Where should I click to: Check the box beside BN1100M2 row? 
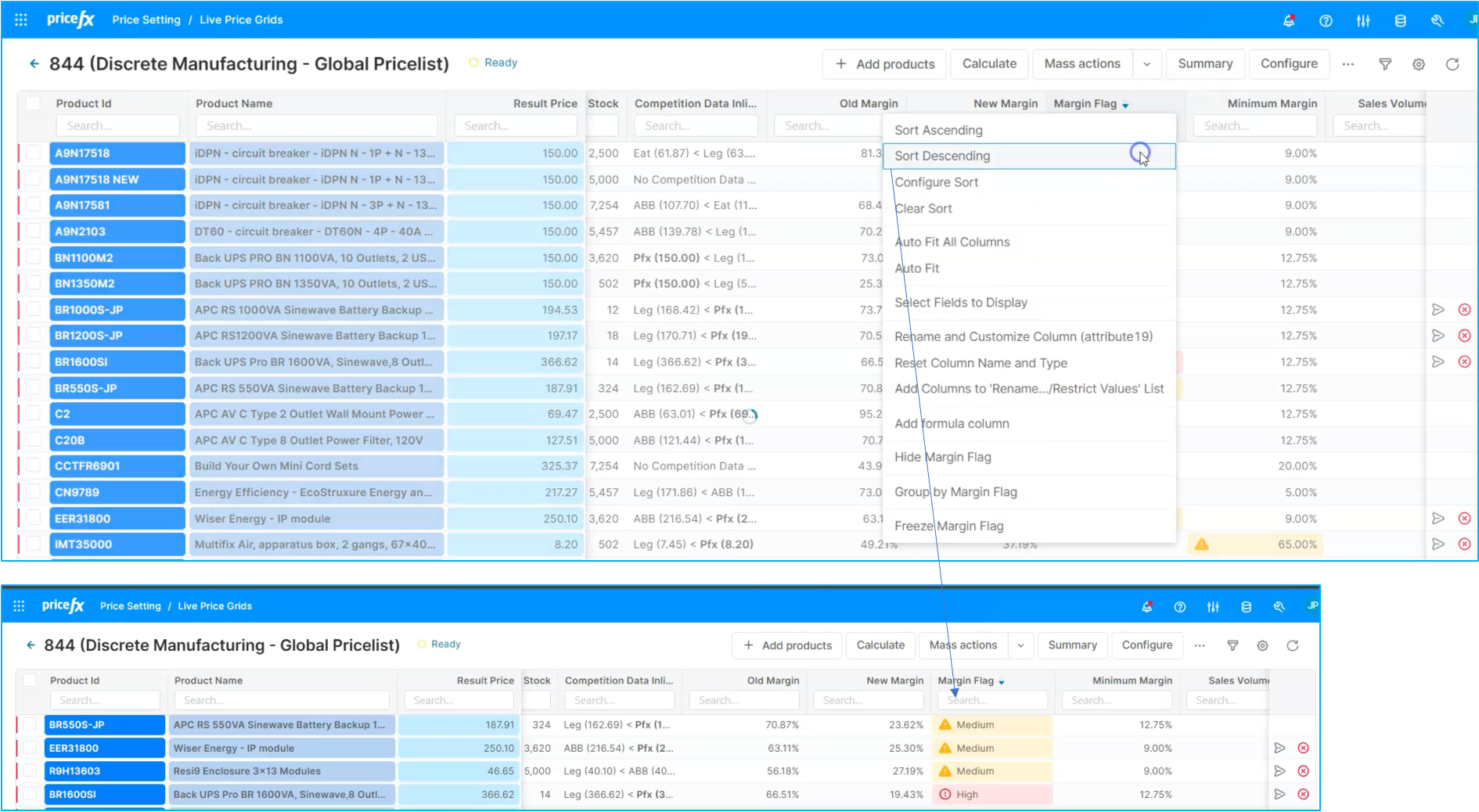coord(33,257)
